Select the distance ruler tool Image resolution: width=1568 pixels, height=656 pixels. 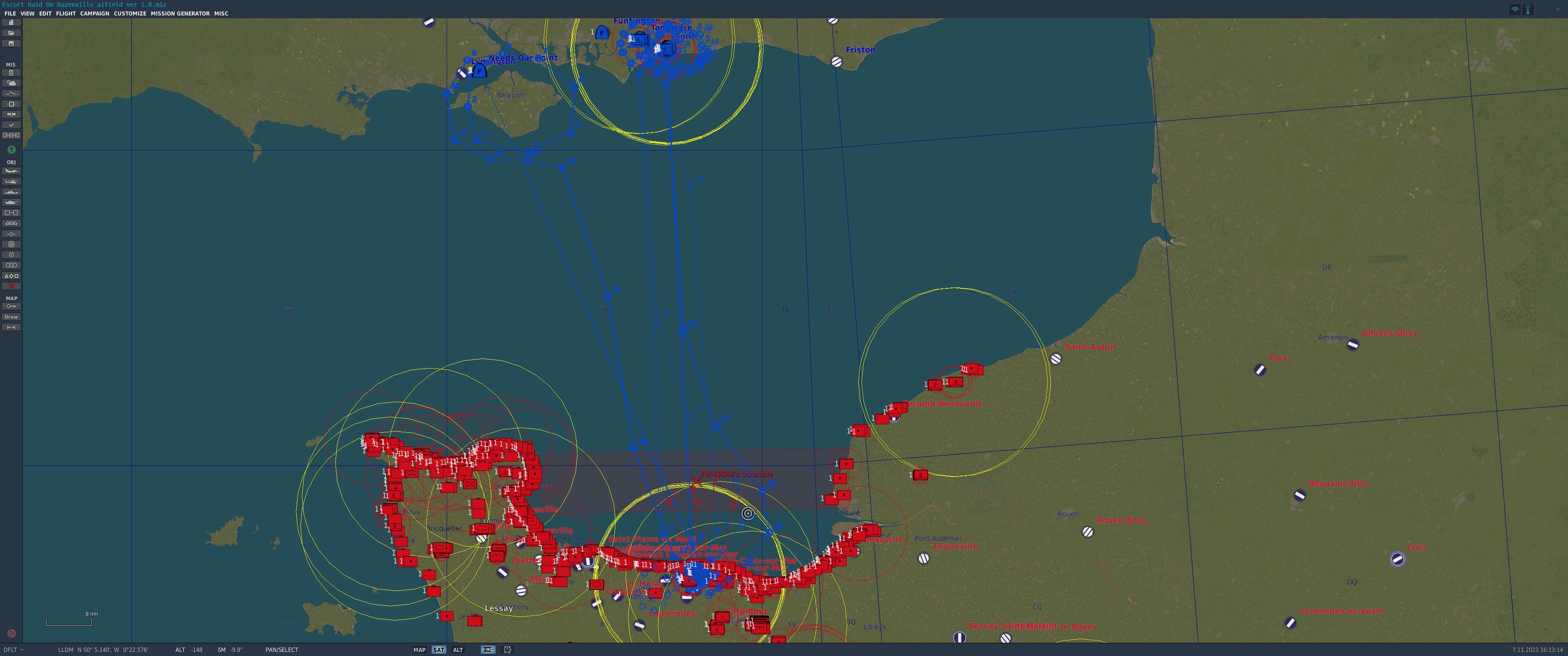click(11, 328)
